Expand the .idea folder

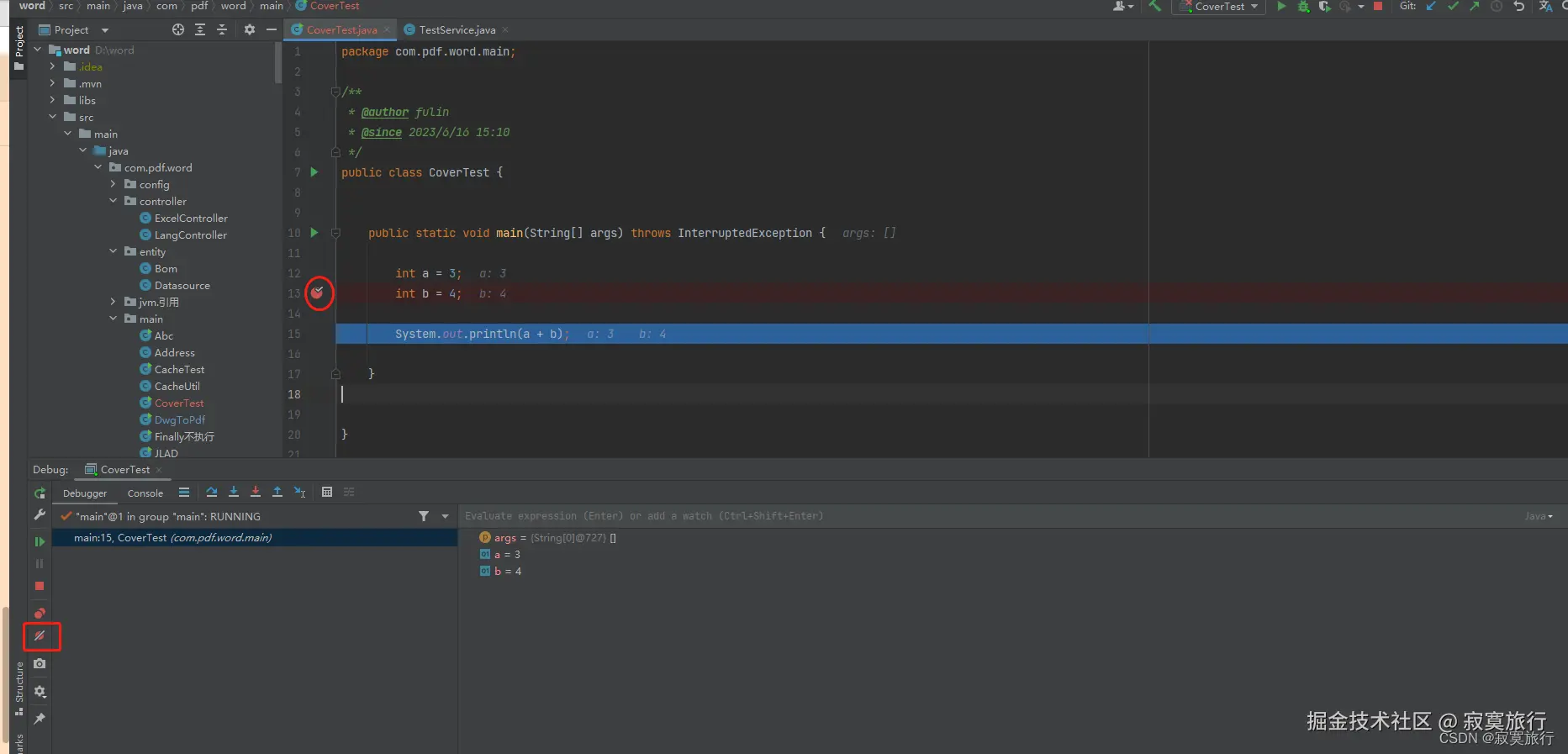click(52, 66)
